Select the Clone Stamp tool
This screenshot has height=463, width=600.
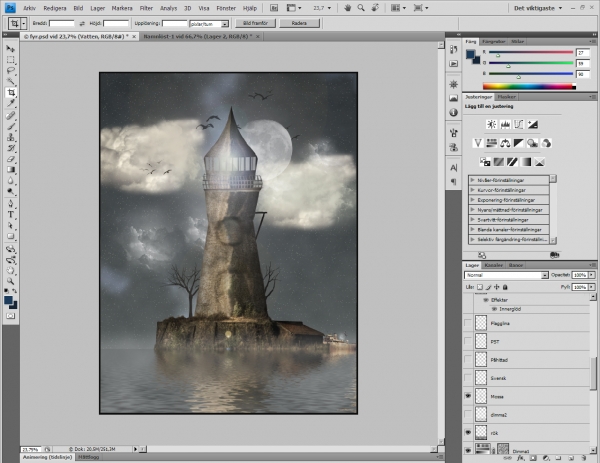(x=10, y=137)
